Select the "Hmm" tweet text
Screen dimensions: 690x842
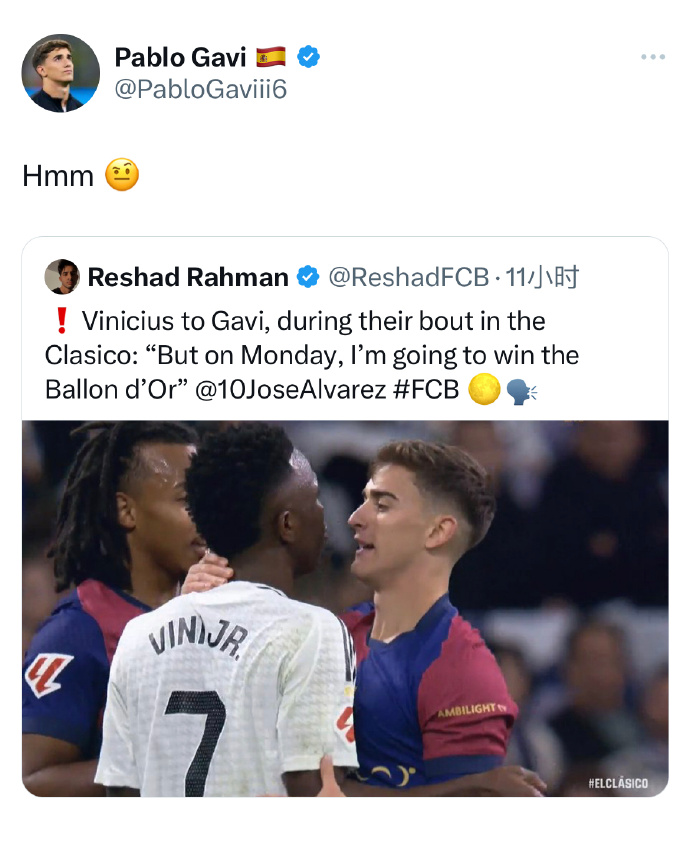(x=58, y=177)
